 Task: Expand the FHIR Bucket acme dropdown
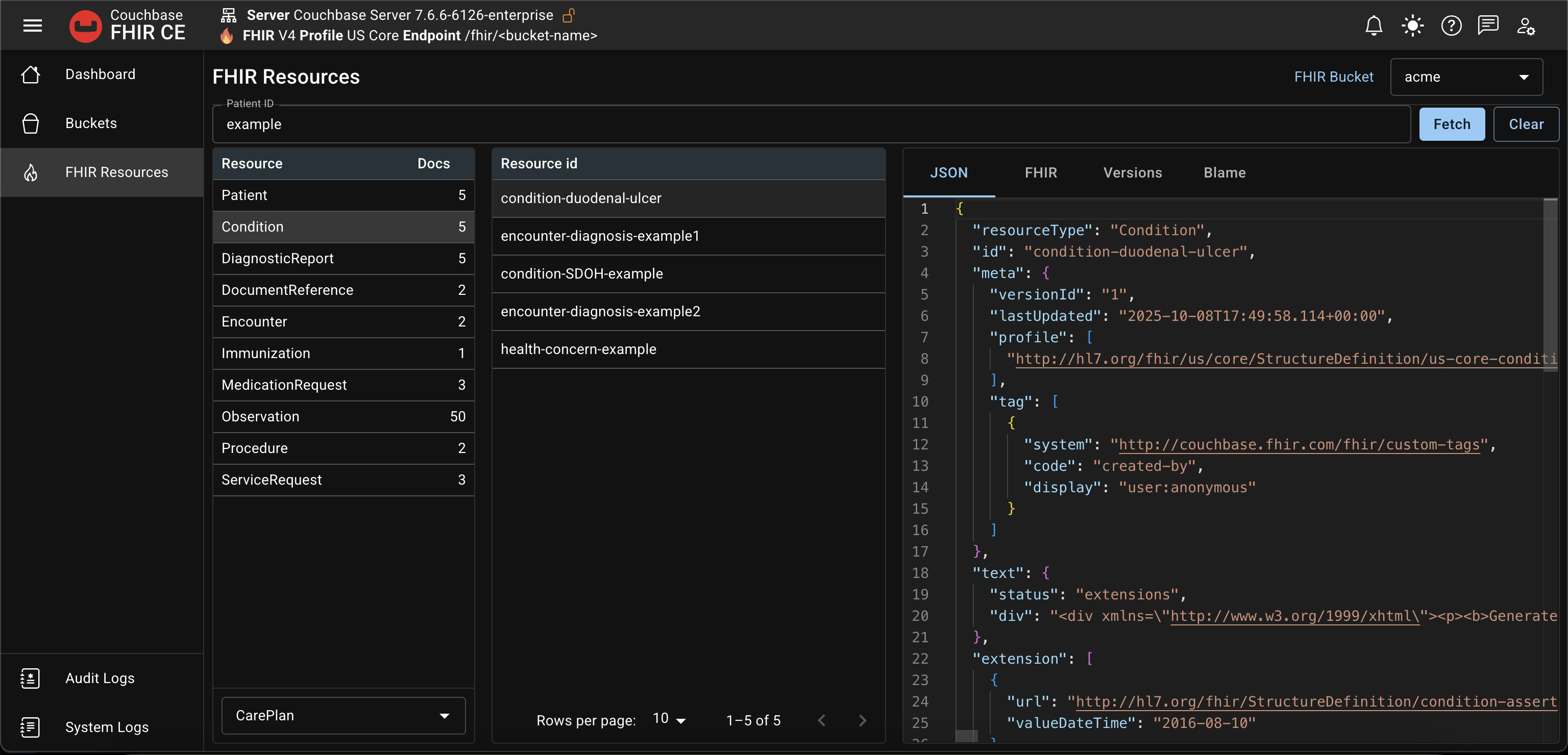click(1466, 77)
